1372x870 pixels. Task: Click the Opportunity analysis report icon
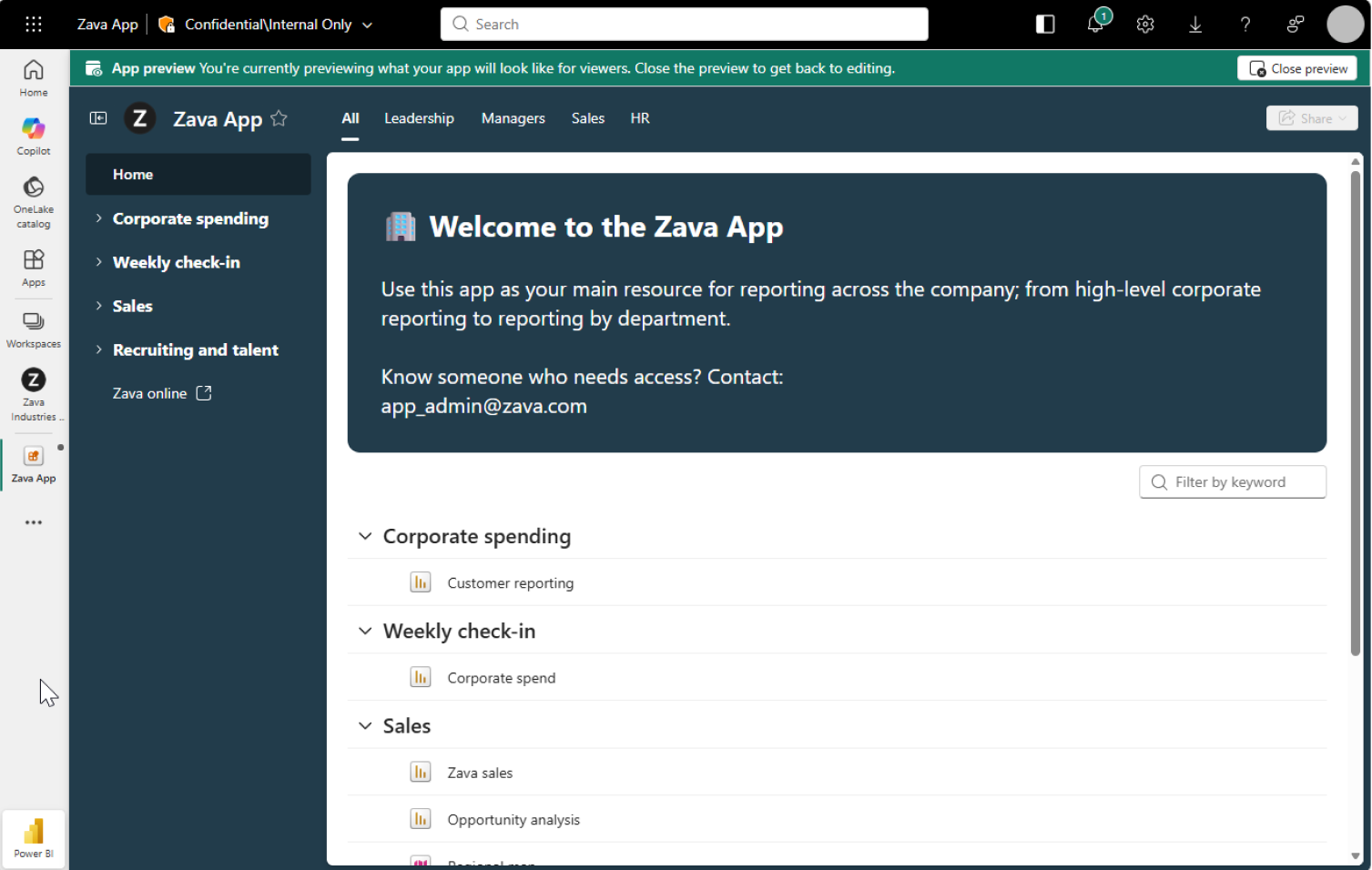pyautogui.click(x=421, y=819)
